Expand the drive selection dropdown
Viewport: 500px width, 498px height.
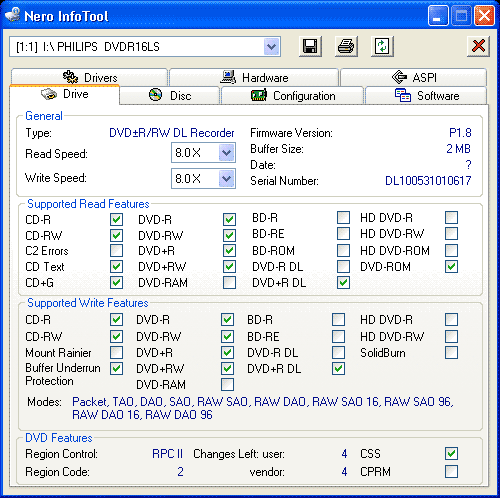[271, 47]
